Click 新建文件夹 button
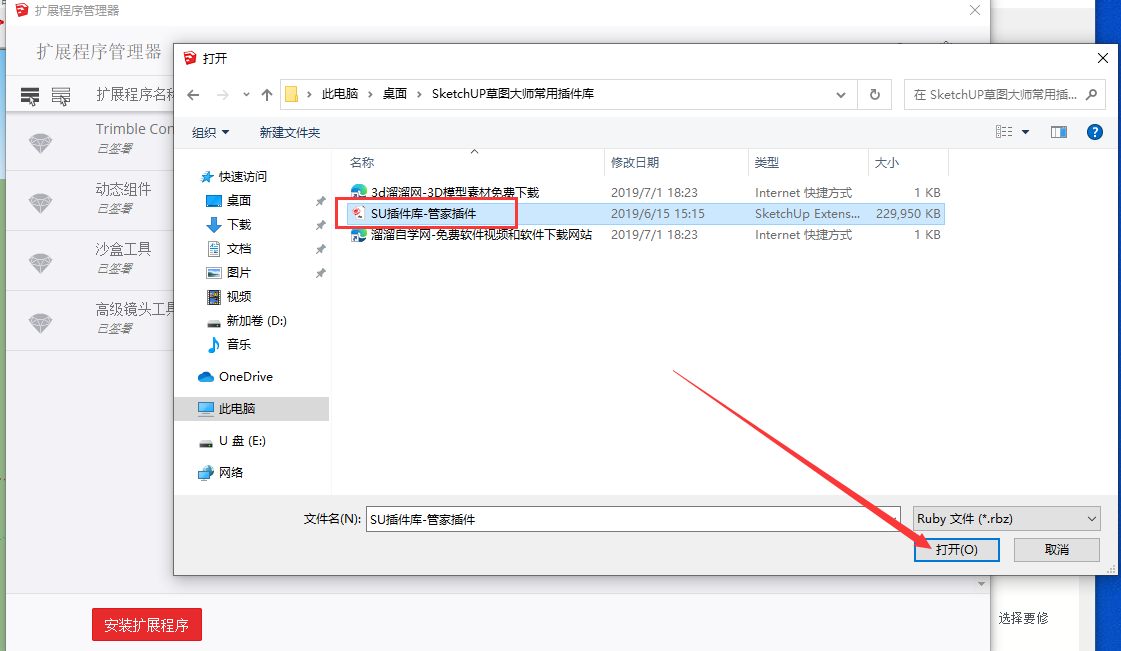This screenshot has height=651, width=1121. 290,132
